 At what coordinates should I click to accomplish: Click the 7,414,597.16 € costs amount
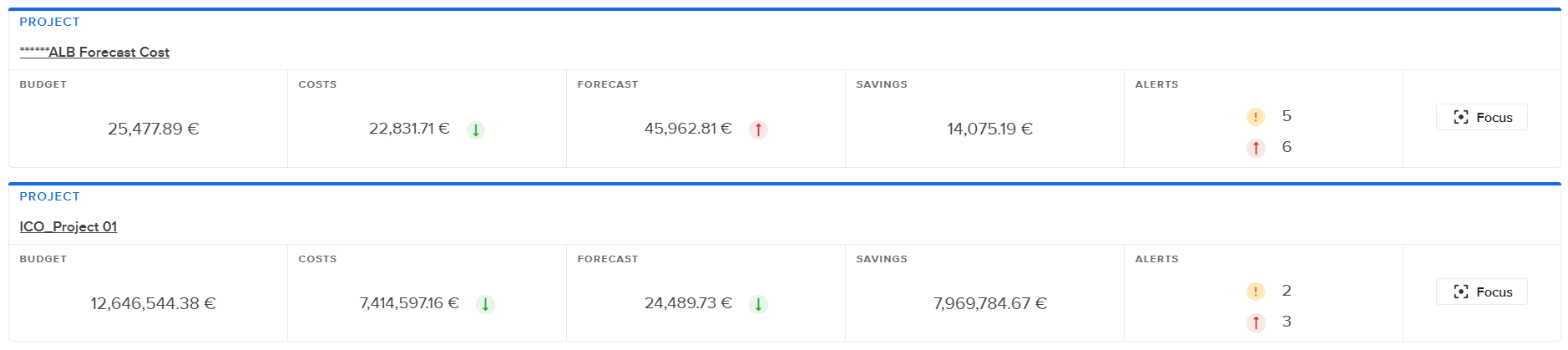[409, 303]
